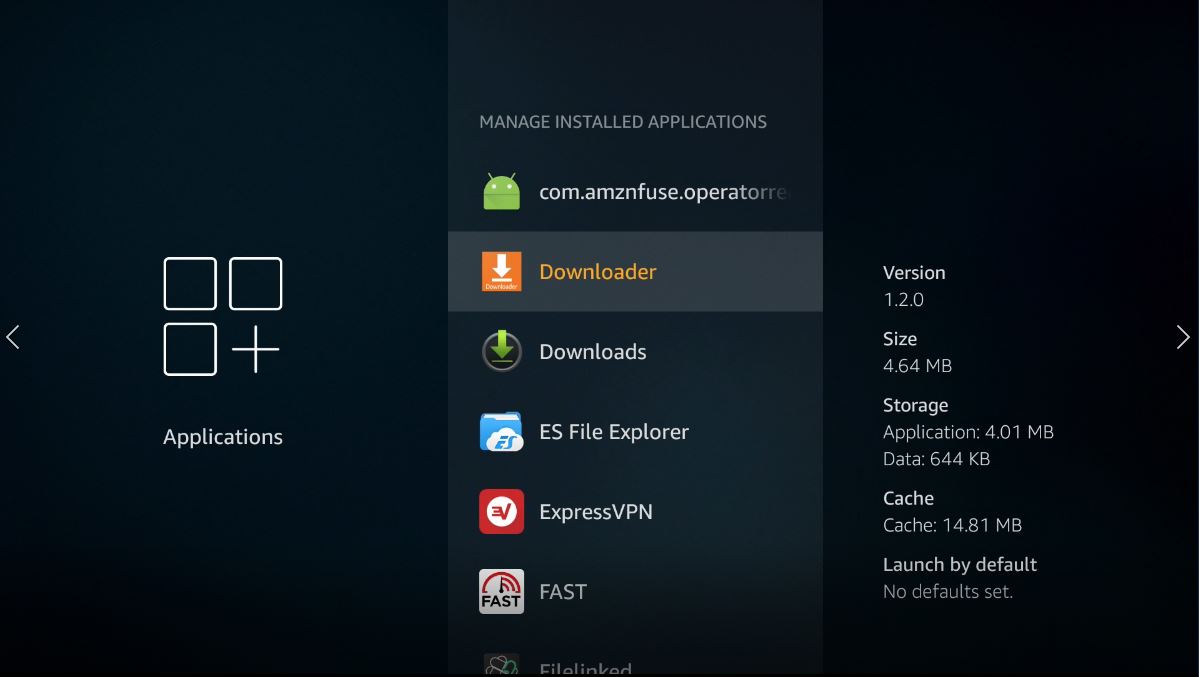Viewport: 1199px width, 677px height.
Task: Click the red ExpressVPN icon
Action: click(x=502, y=511)
